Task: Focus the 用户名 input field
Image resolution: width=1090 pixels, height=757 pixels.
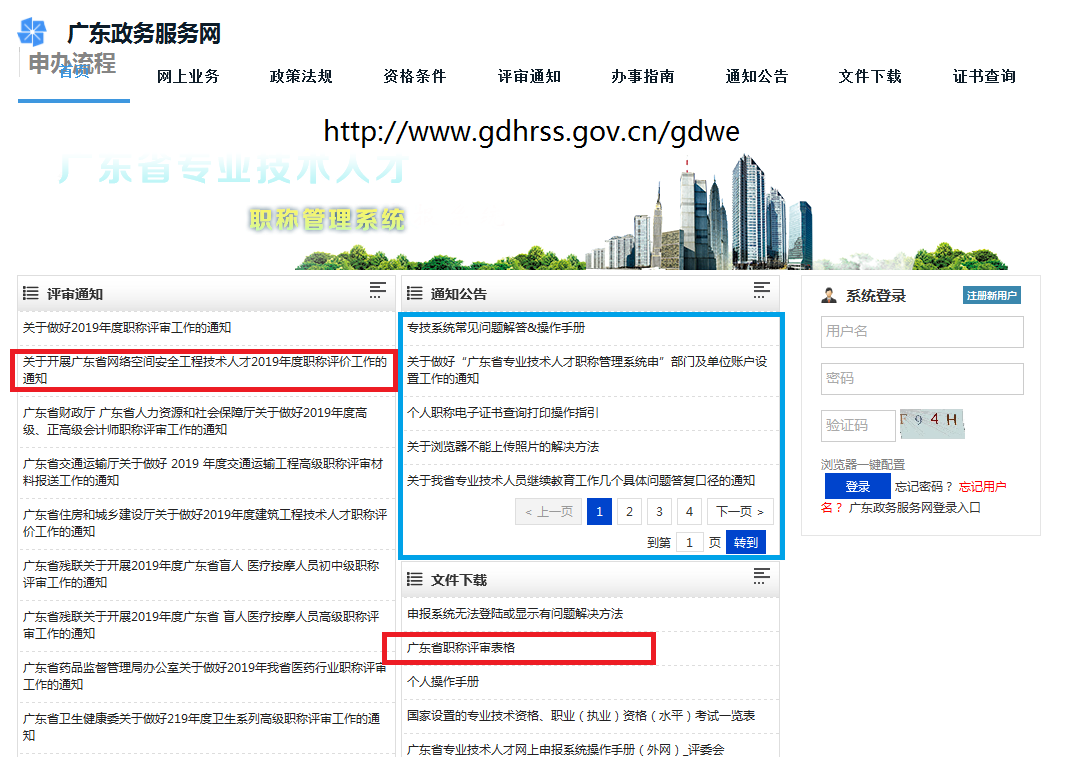Action: 922,332
